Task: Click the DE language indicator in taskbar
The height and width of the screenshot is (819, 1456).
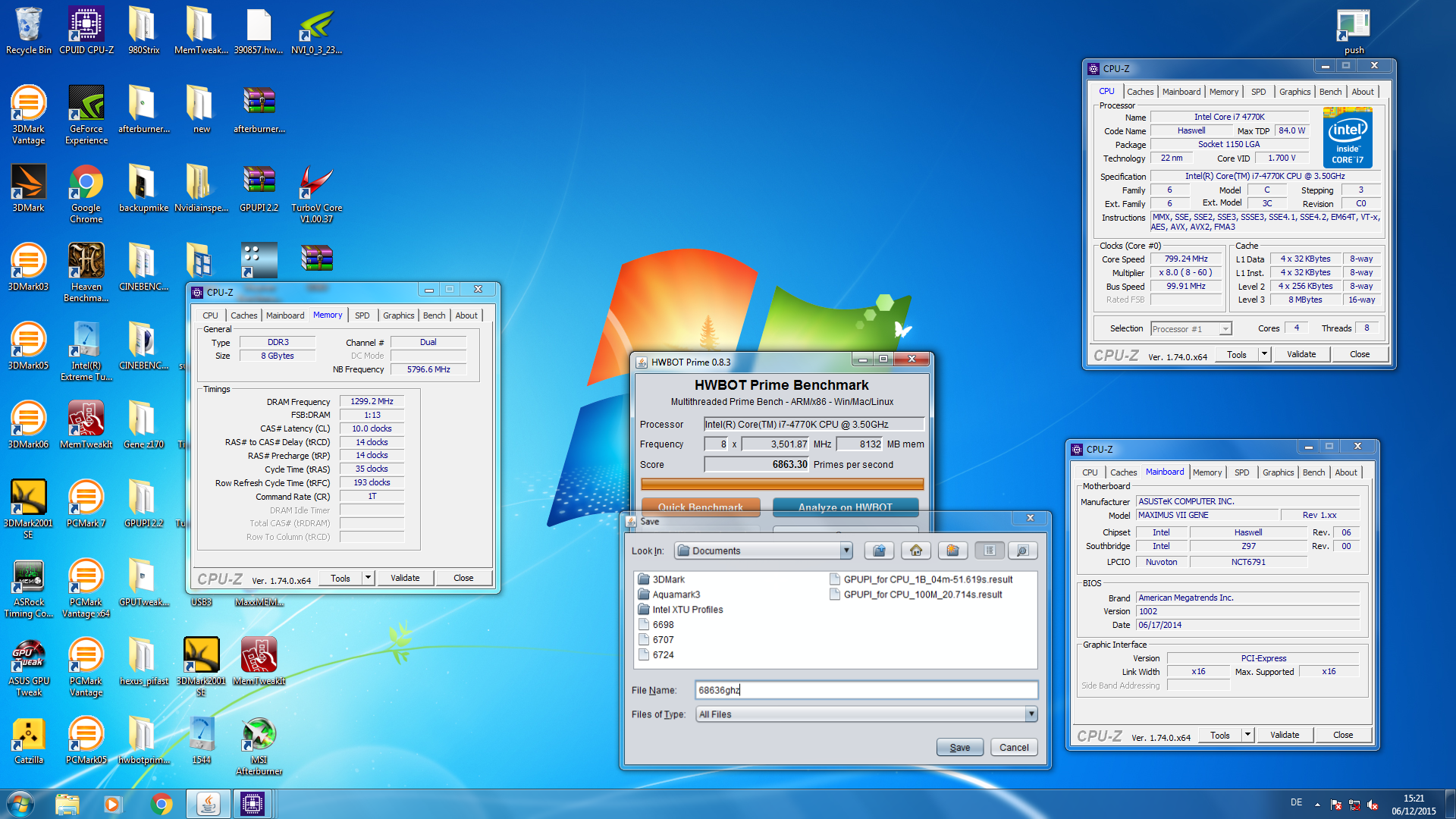Action: pyautogui.click(x=1297, y=802)
